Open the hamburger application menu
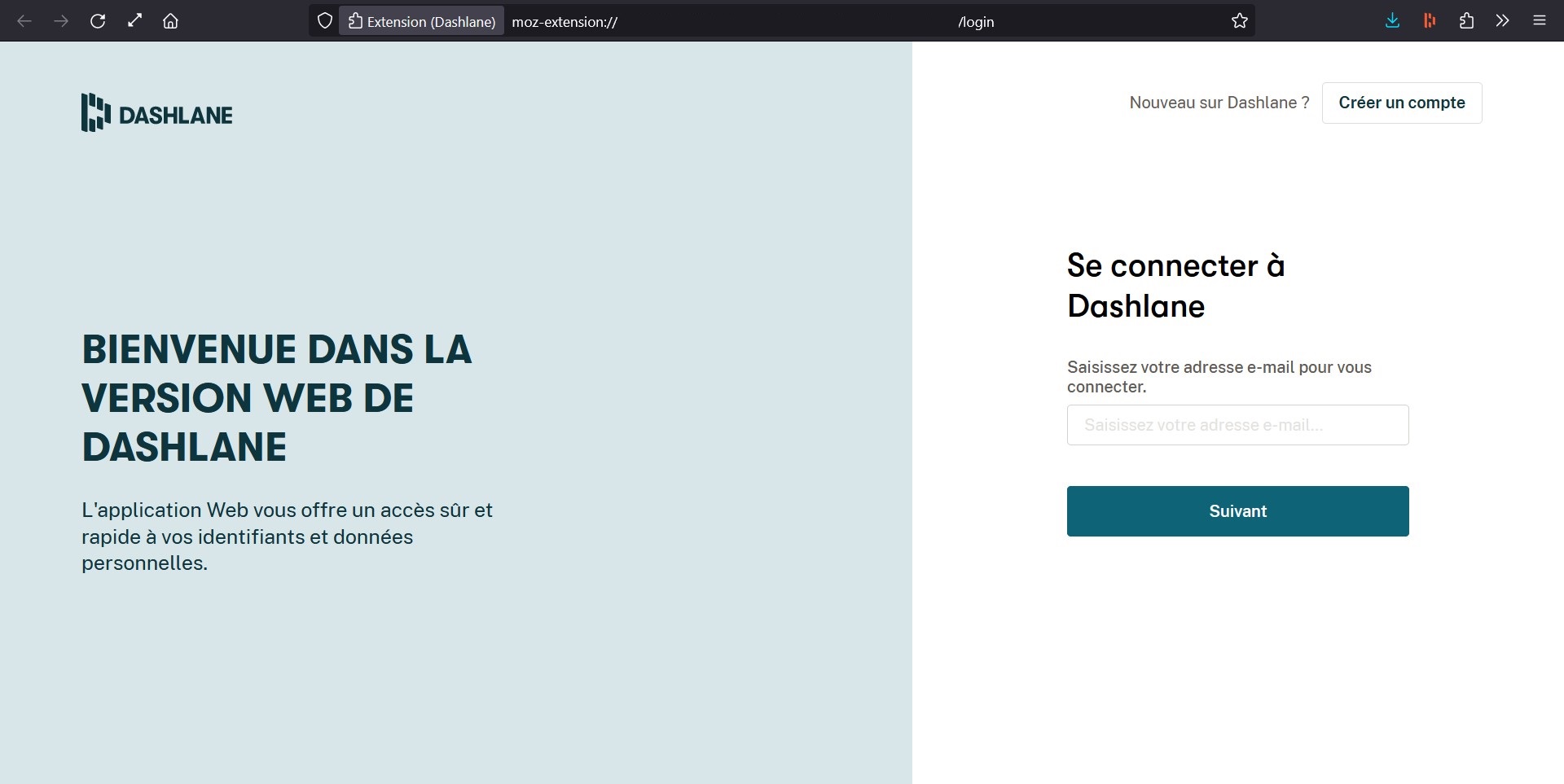 [1539, 21]
